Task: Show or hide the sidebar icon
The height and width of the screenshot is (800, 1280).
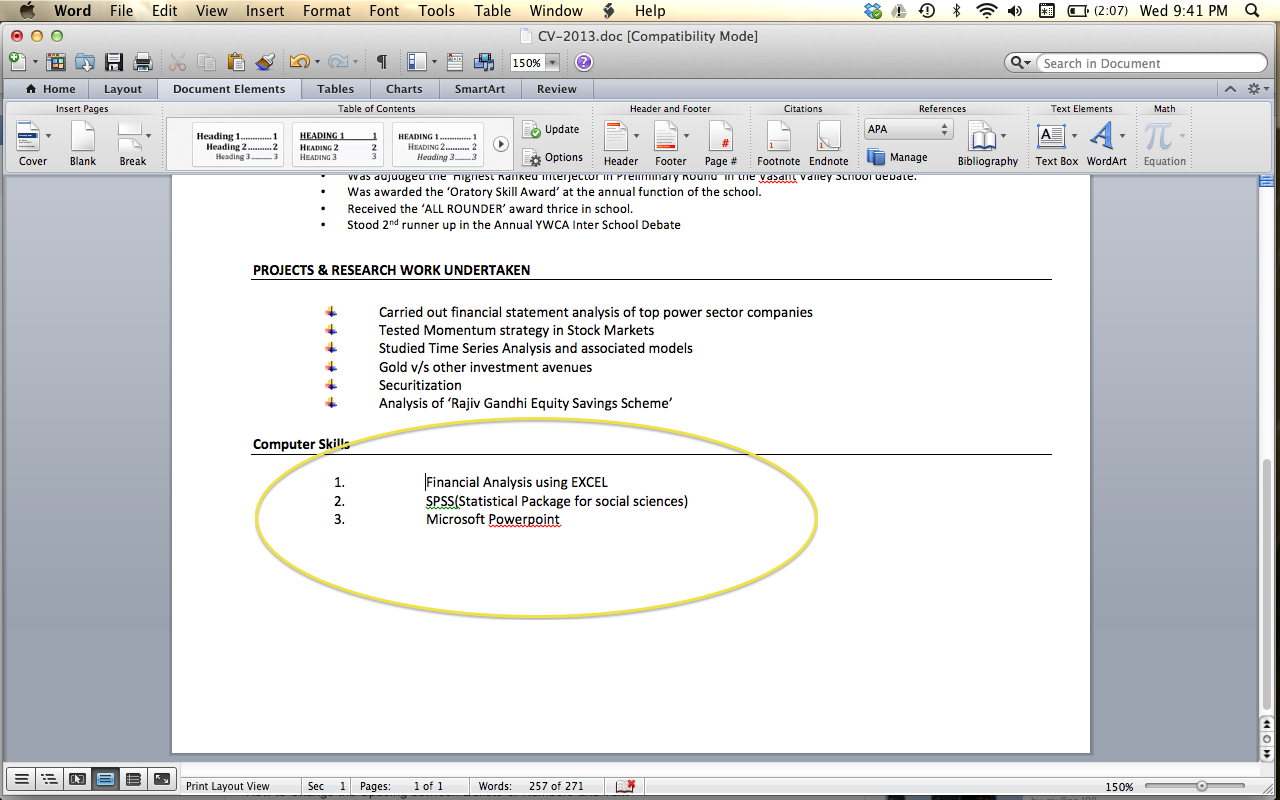Action: tap(417, 62)
